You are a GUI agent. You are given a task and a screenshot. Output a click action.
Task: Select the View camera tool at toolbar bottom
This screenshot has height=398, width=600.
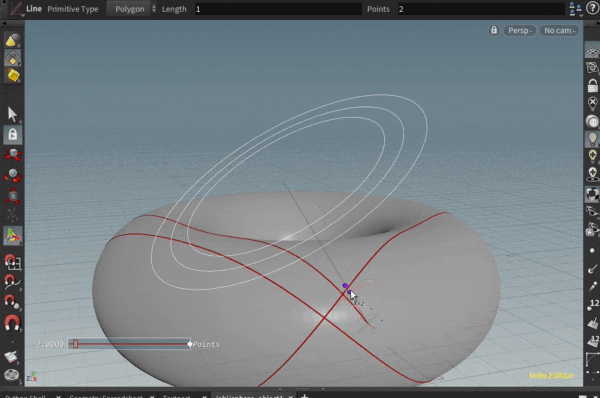point(12,375)
